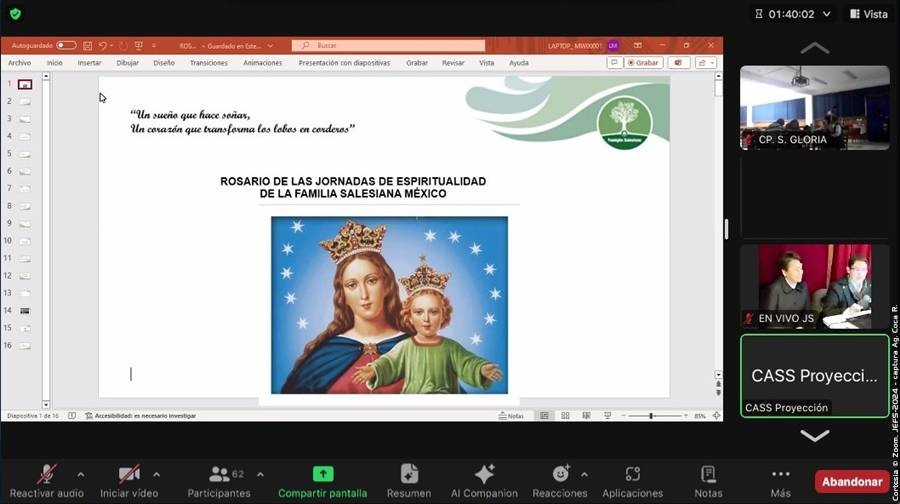The width and height of the screenshot is (900, 504).
Task: Click the green encryption shield icon
Action: pos(15,14)
